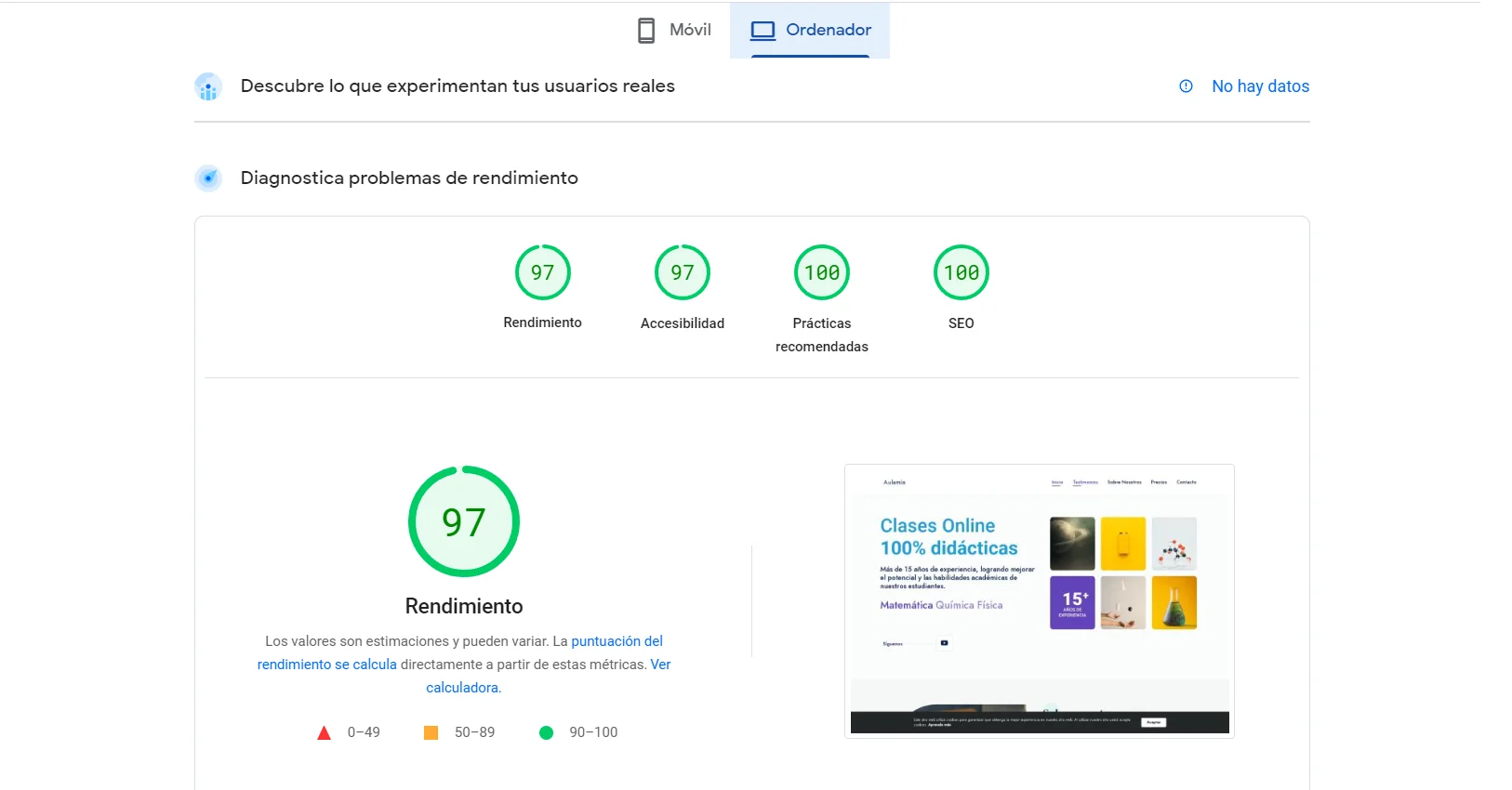Select the Ordenador tab
1512x790 pixels.
810,30
